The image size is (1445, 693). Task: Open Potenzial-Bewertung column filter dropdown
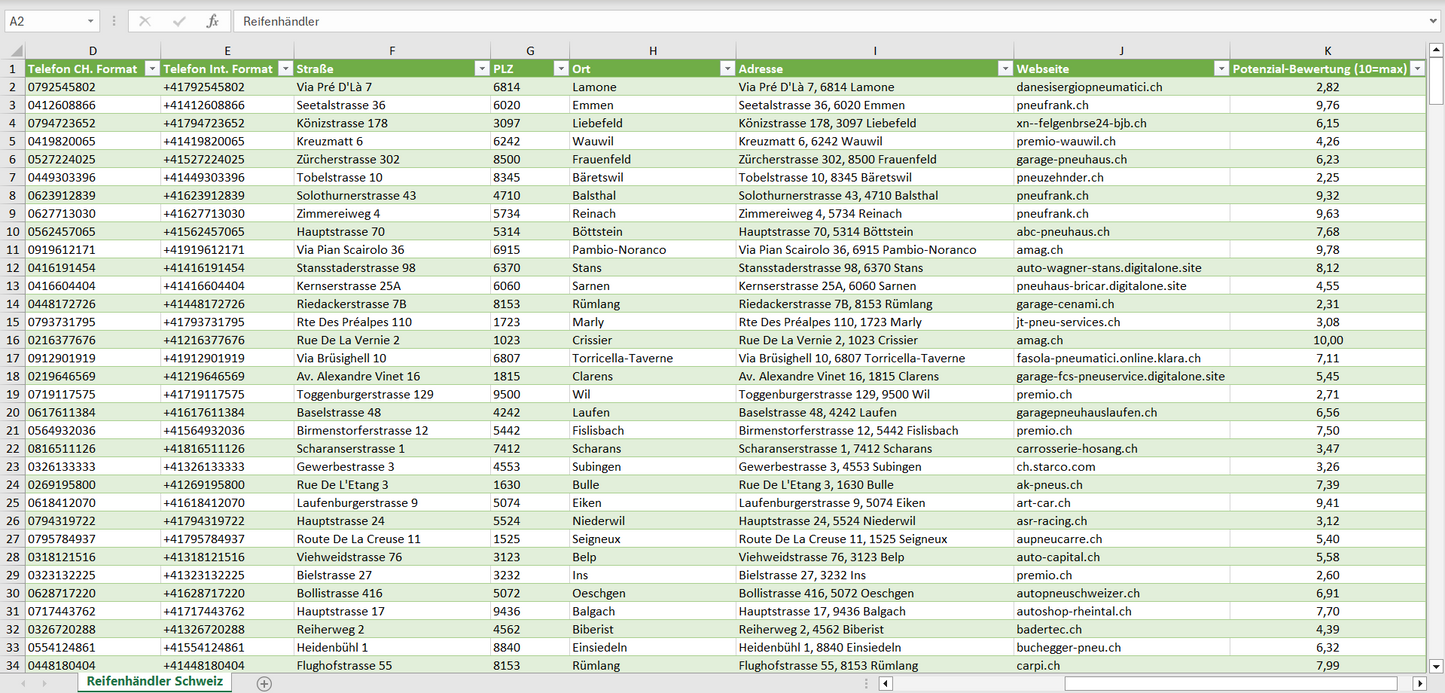tap(1416, 69)
